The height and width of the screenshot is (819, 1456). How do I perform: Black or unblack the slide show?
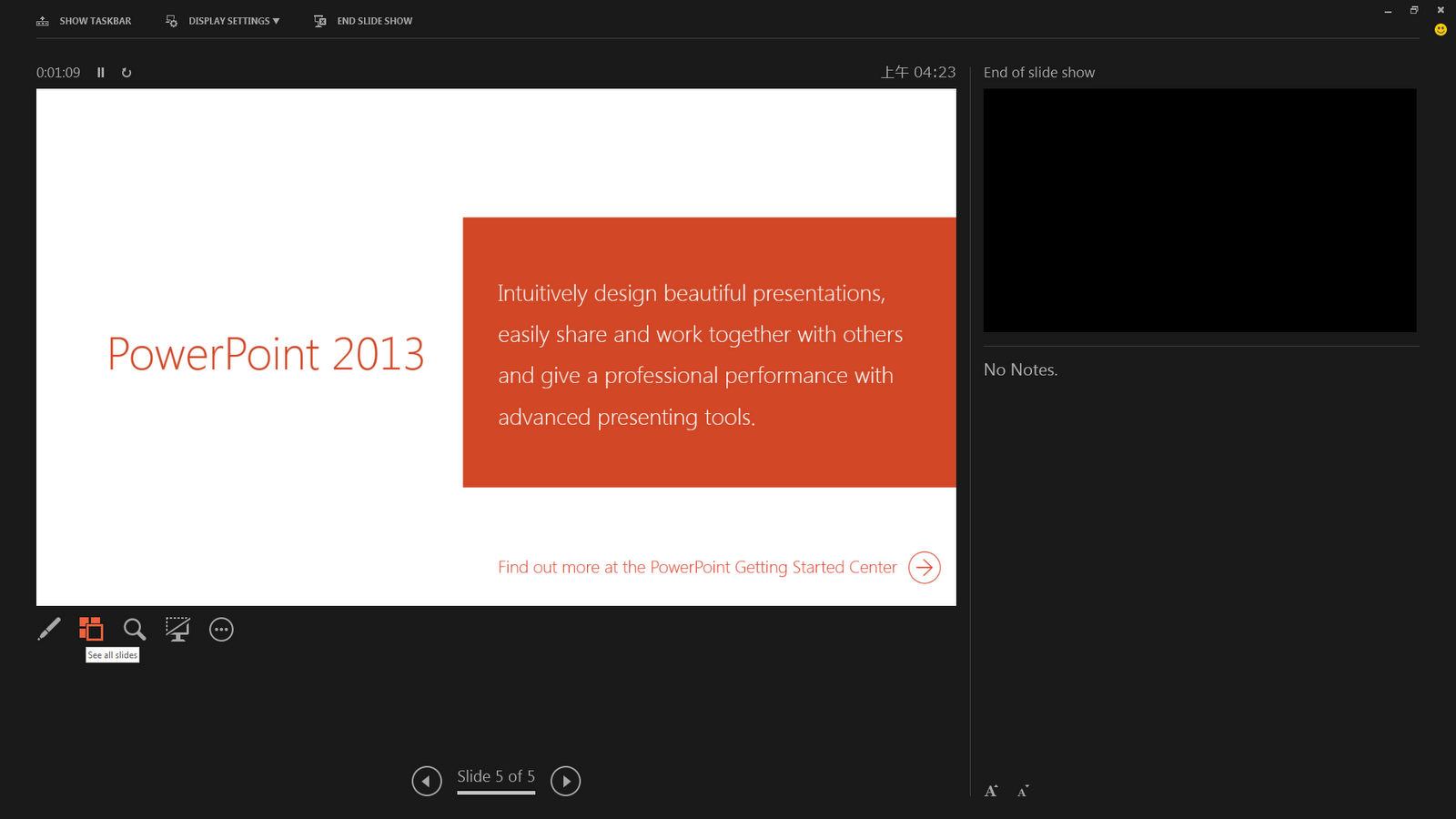177,629
